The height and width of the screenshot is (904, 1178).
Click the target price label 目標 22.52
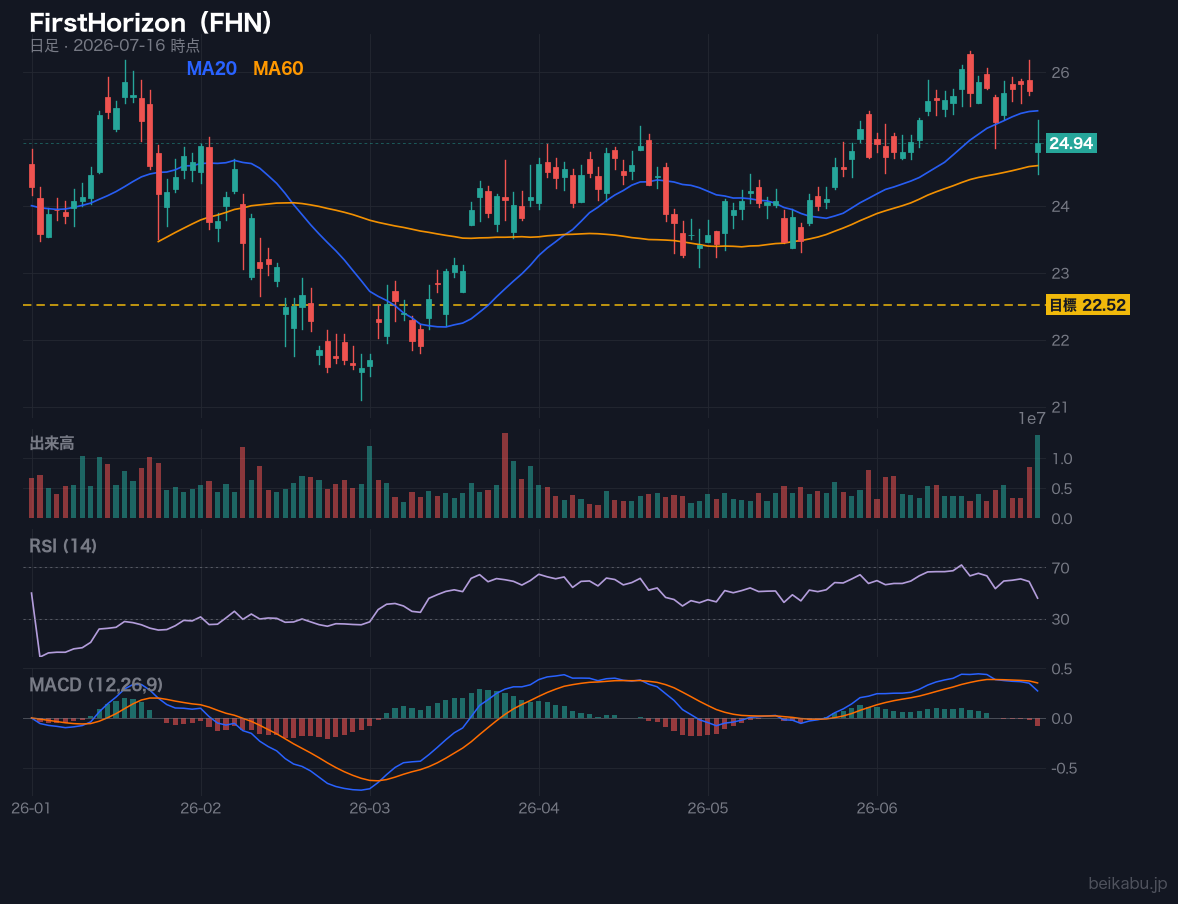tap(1087, 305)
